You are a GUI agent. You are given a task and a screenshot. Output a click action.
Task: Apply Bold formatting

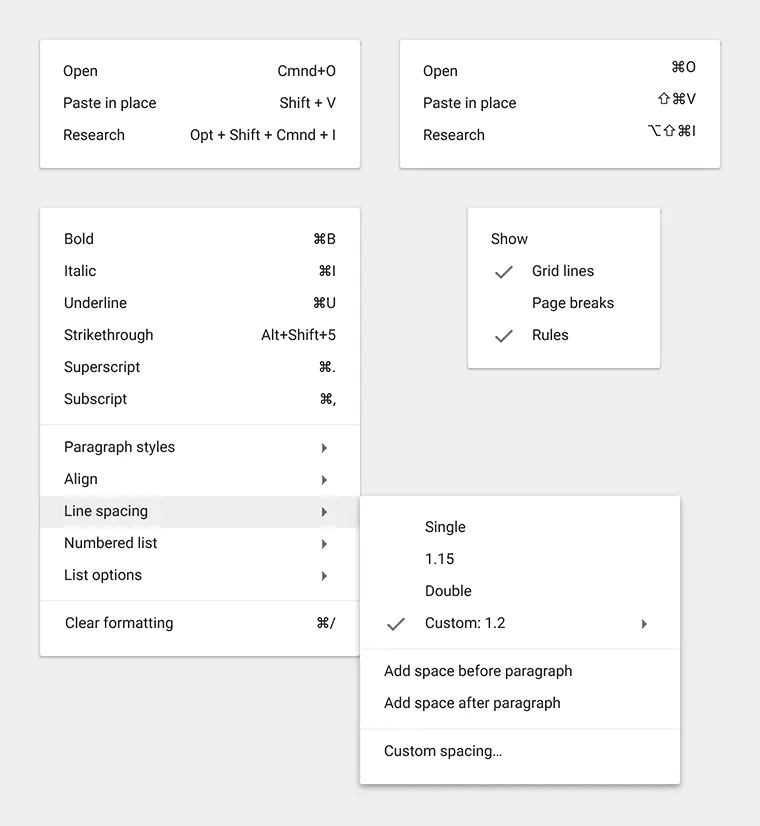tap(79, 239)
